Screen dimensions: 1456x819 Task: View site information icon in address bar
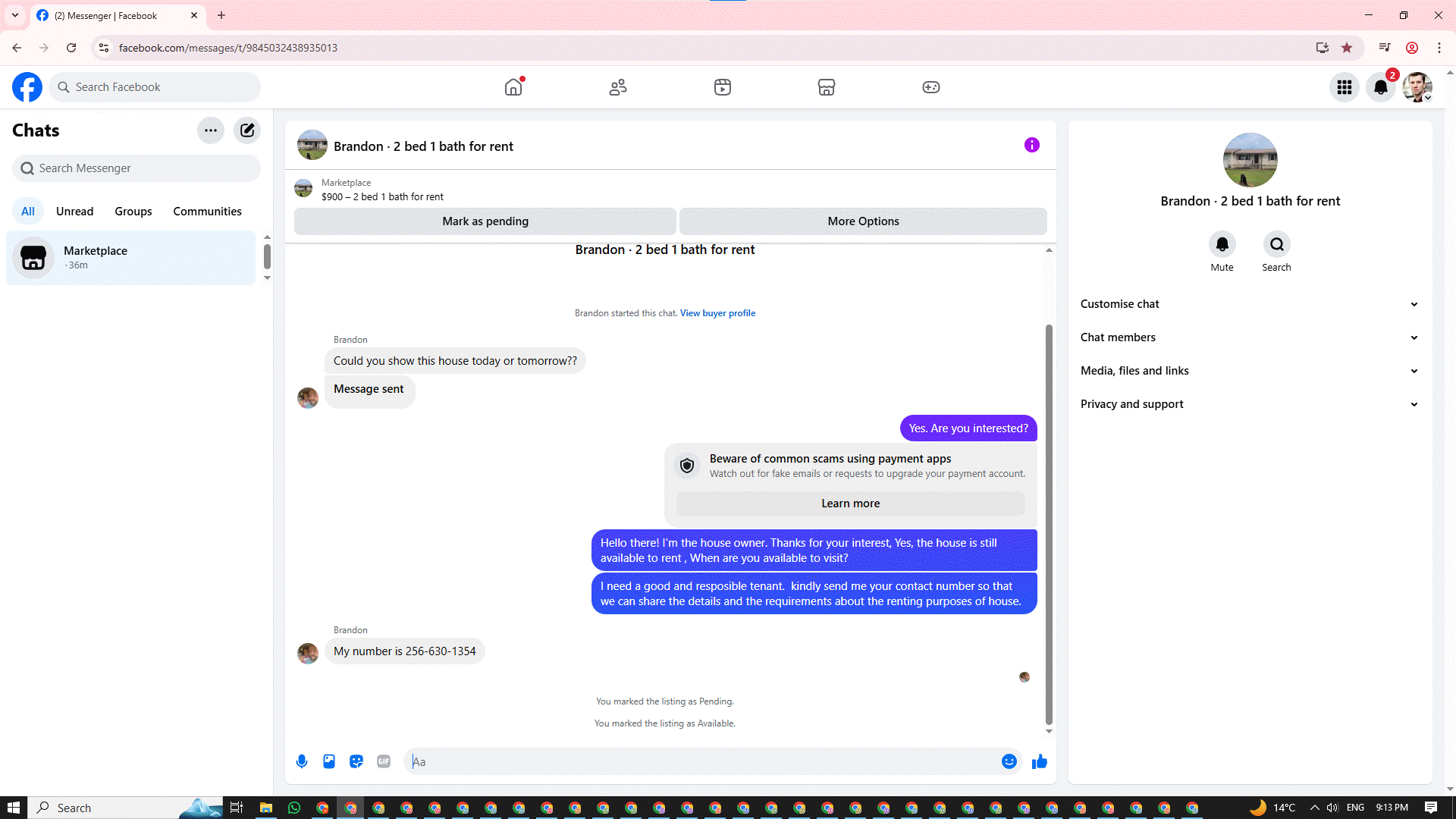pyautogui.click(x=104, y=48)
